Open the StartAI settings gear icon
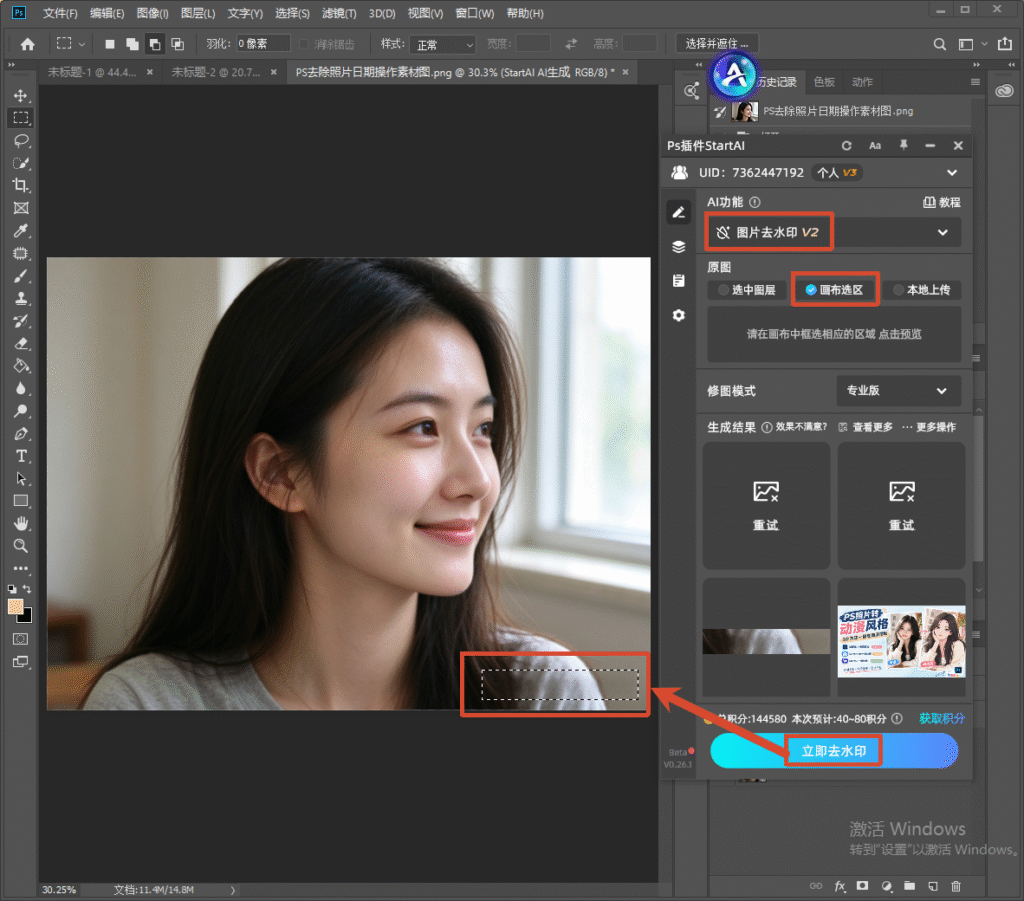 point(679,315)
